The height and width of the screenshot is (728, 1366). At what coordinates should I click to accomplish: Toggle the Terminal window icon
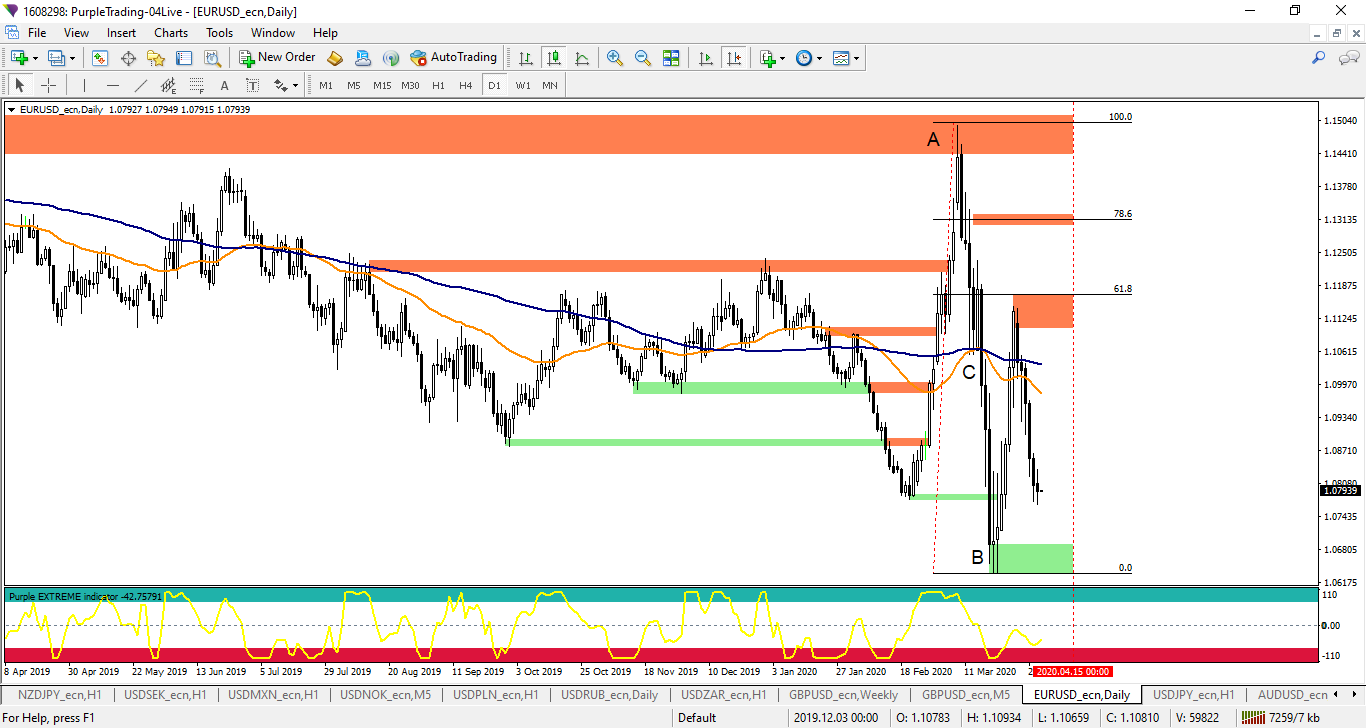point(184,58)
